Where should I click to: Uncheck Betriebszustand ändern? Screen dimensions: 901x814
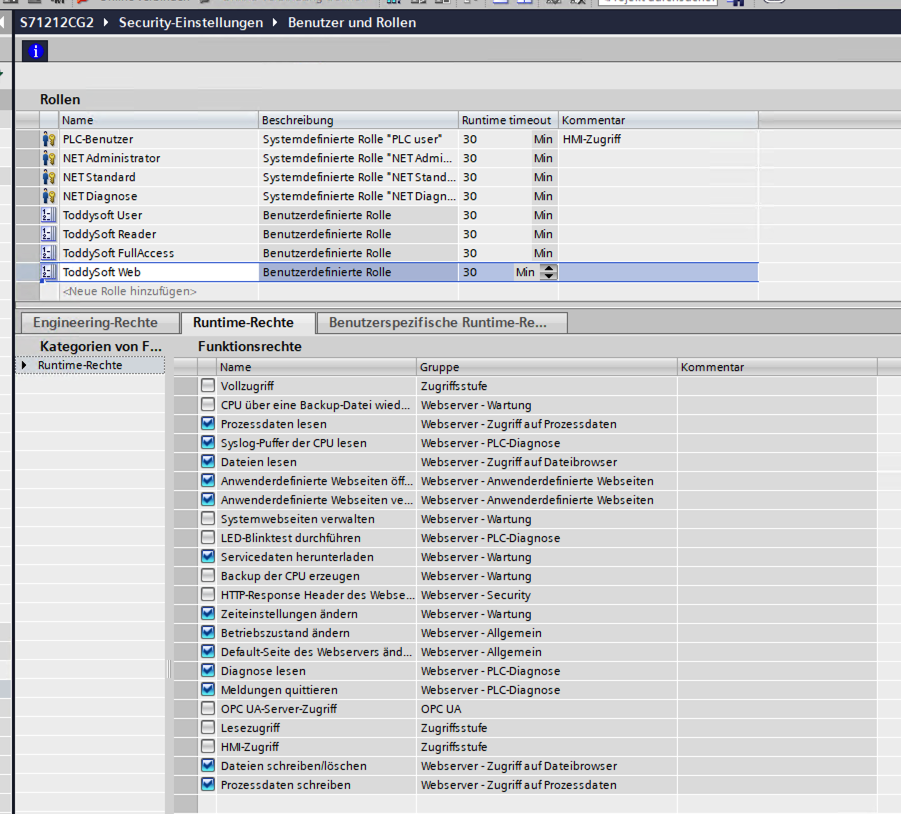208,632
